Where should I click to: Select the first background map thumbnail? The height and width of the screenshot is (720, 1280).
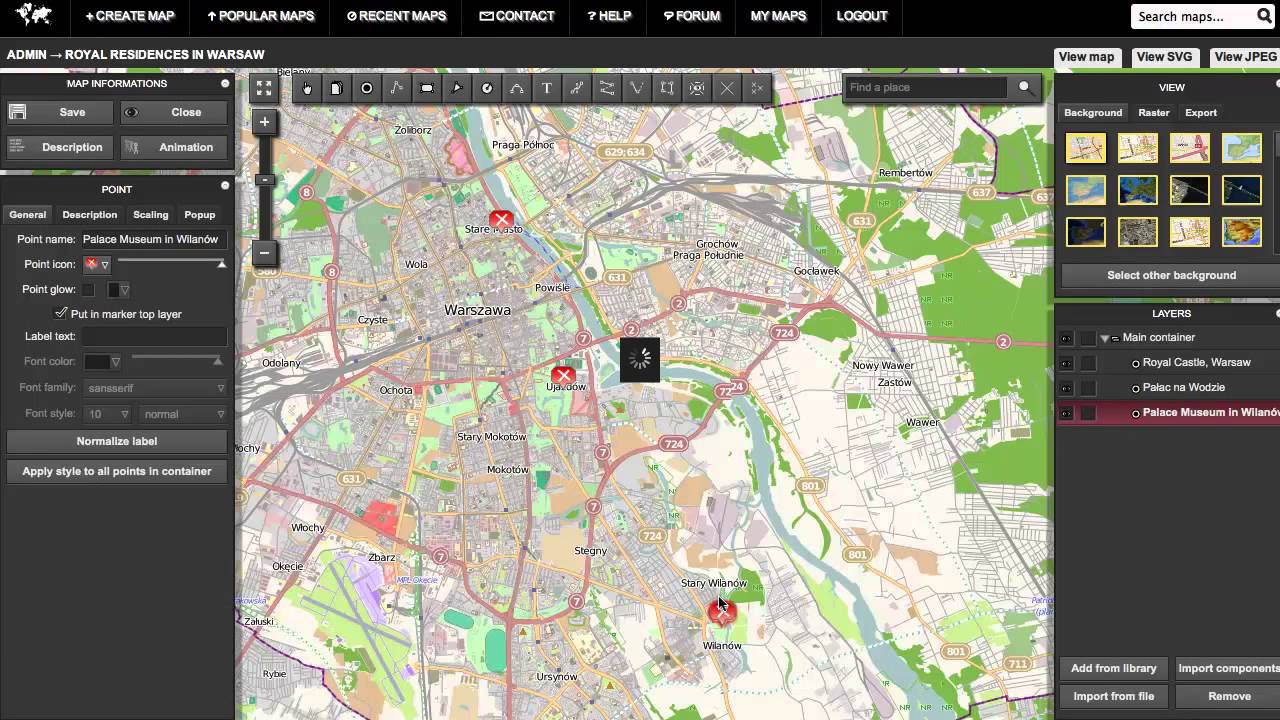pos(1086,148)
